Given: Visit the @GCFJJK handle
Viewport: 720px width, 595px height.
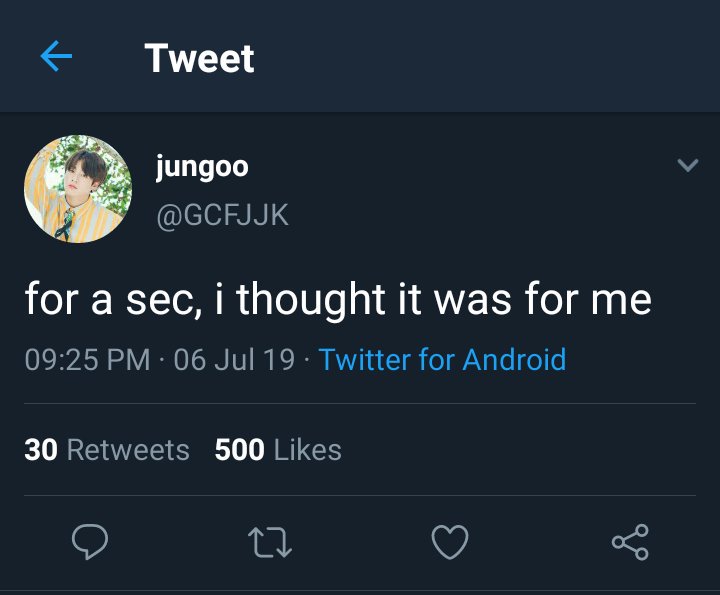Looking at the screenshot, I should coord(222,215).
